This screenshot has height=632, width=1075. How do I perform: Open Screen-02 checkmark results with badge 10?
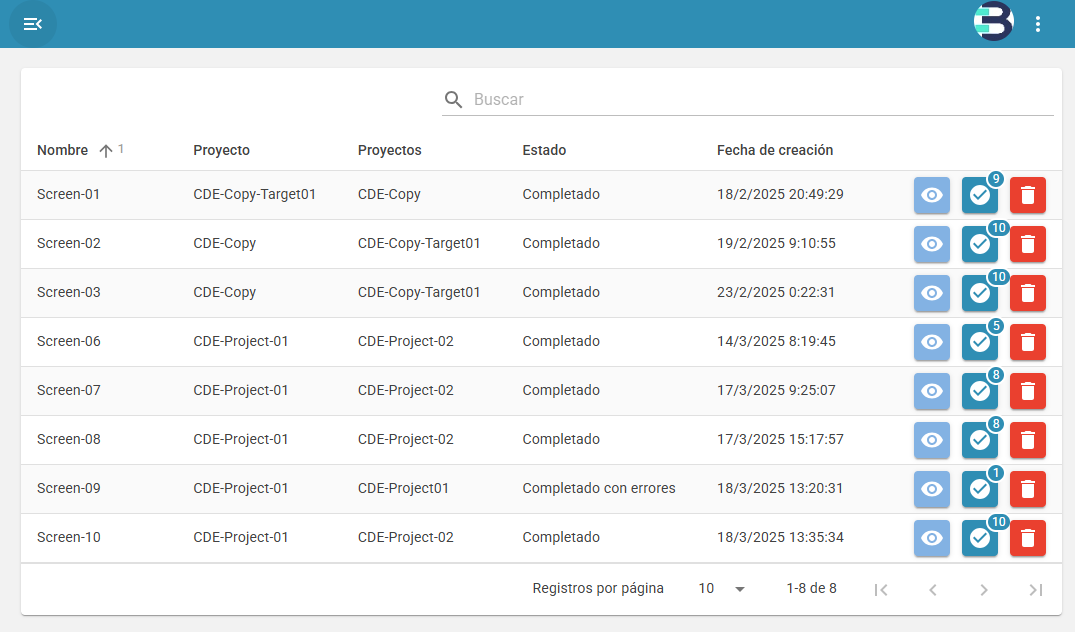(980, 244)
